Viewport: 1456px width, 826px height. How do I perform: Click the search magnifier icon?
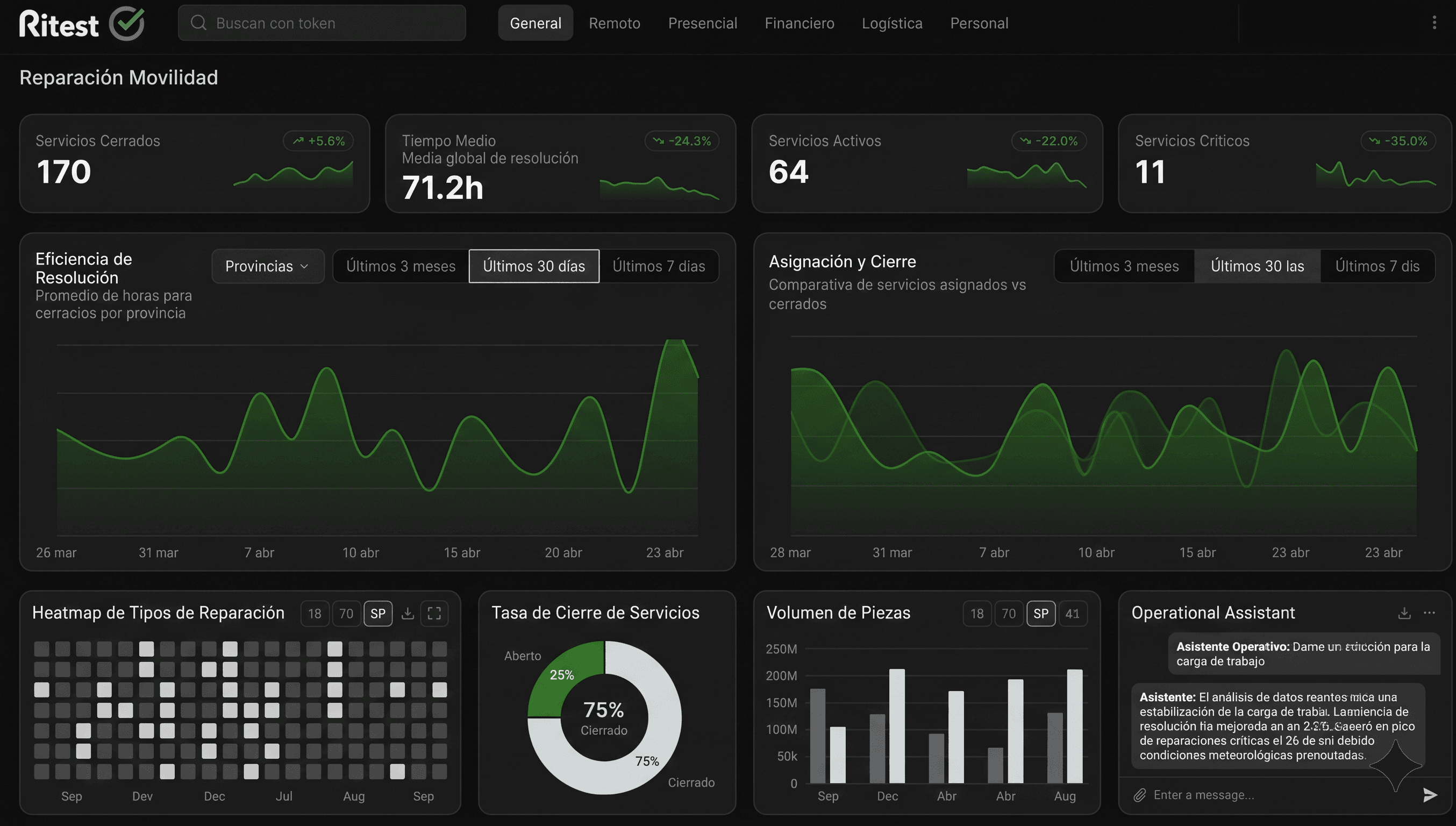(x=198, y=23)
